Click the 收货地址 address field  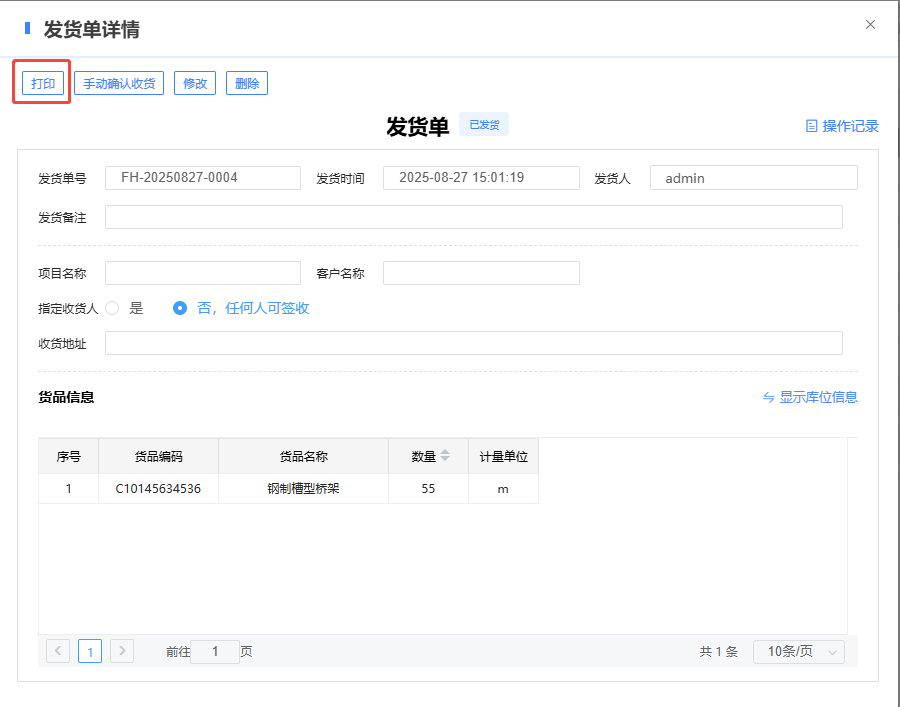pos(473,343)
